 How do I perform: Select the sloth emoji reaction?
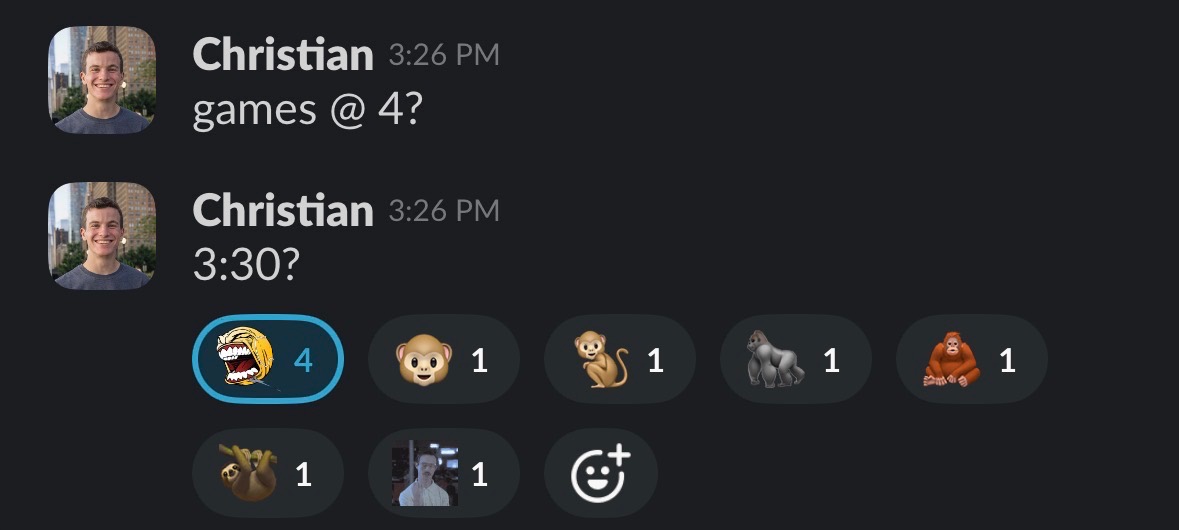(x=268, y=474)
